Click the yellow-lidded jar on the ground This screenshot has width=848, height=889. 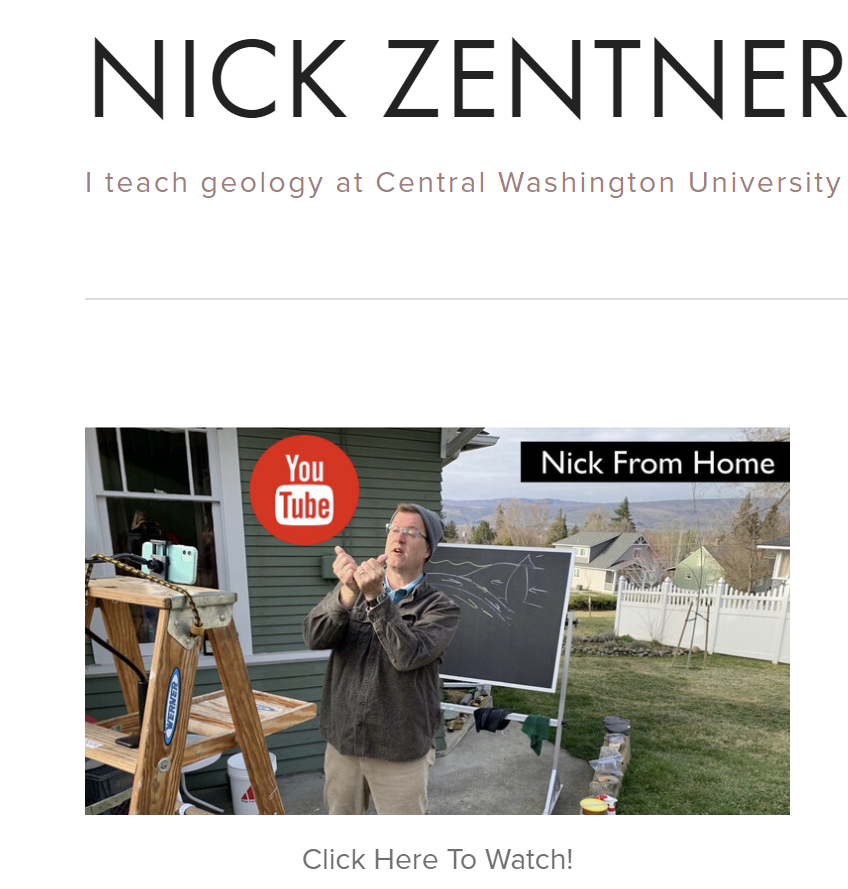(593, 806)
